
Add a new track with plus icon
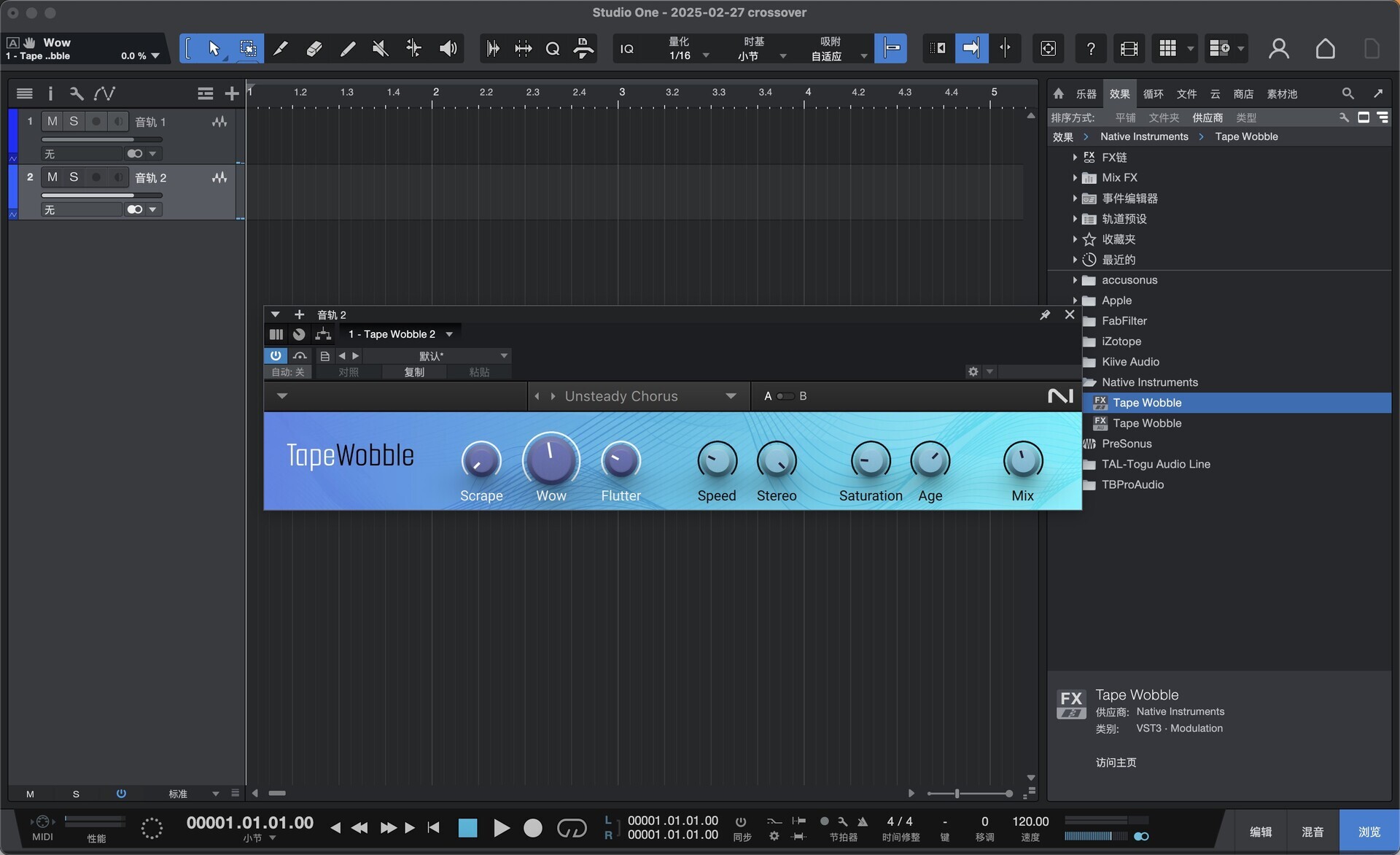click(x=232, y=93)
